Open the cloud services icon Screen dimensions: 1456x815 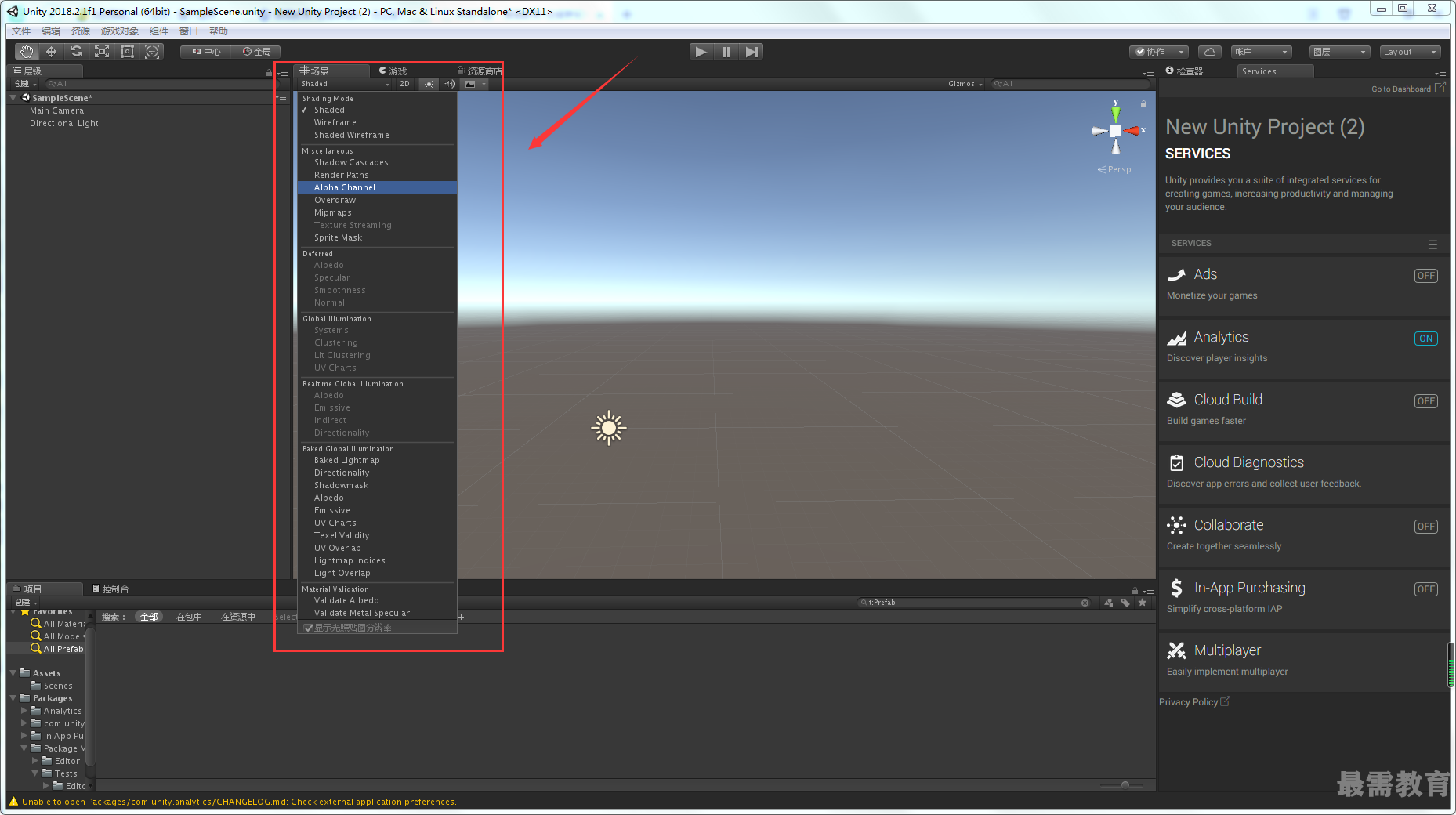tap(1210, 52)
